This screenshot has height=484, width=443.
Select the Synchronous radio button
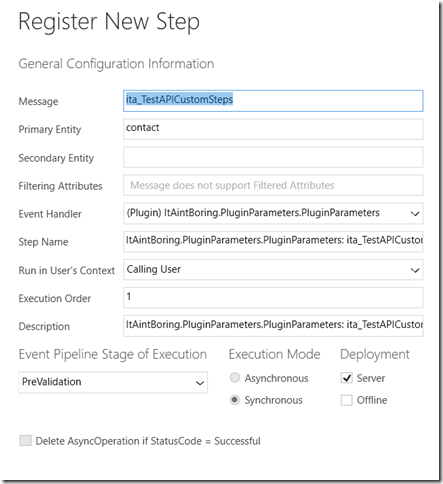[x=235, y=400]
